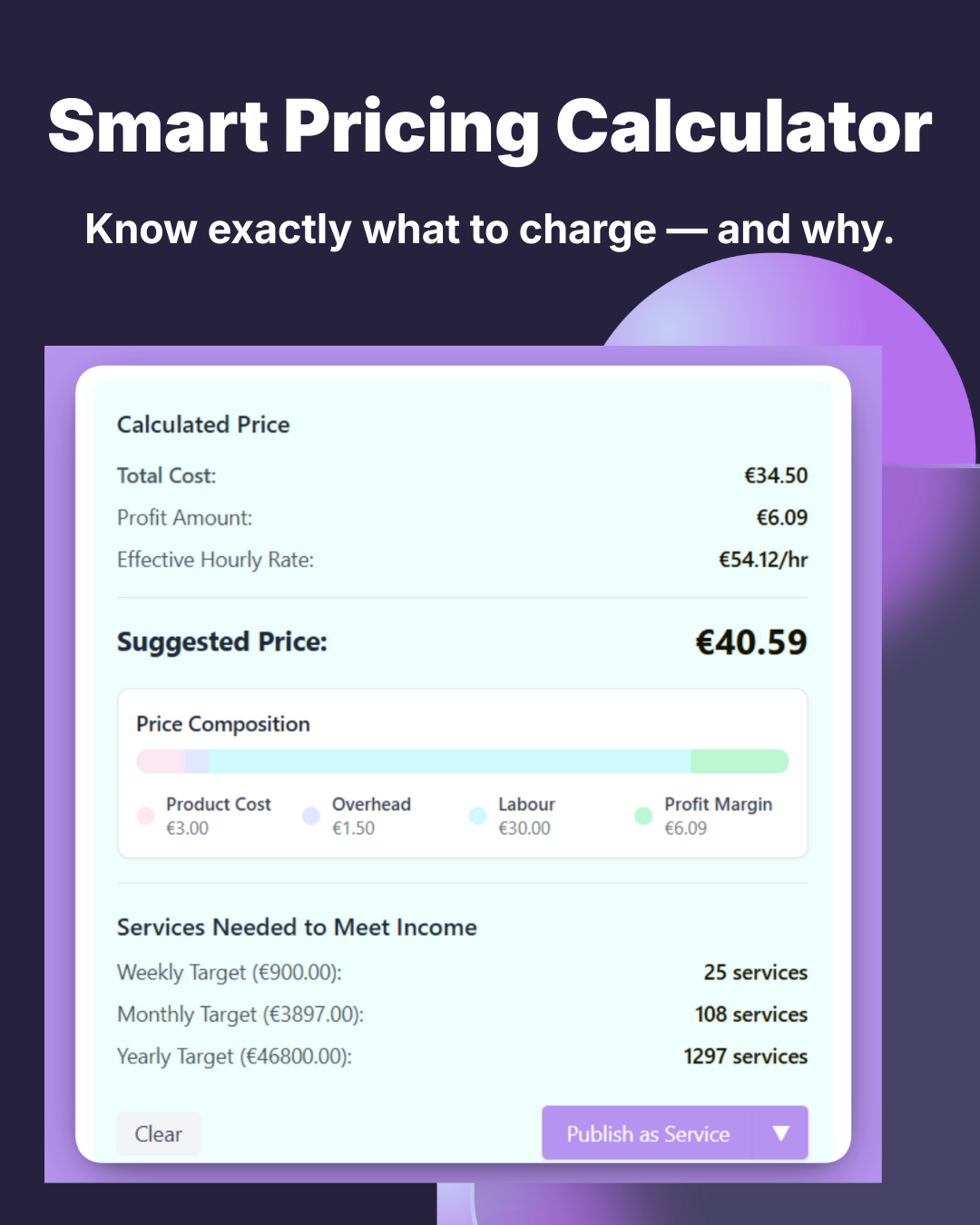This screenshot has width=980, height=1225.
Task: Click the green profit segment of bar
Action: [x=740, y=761]
